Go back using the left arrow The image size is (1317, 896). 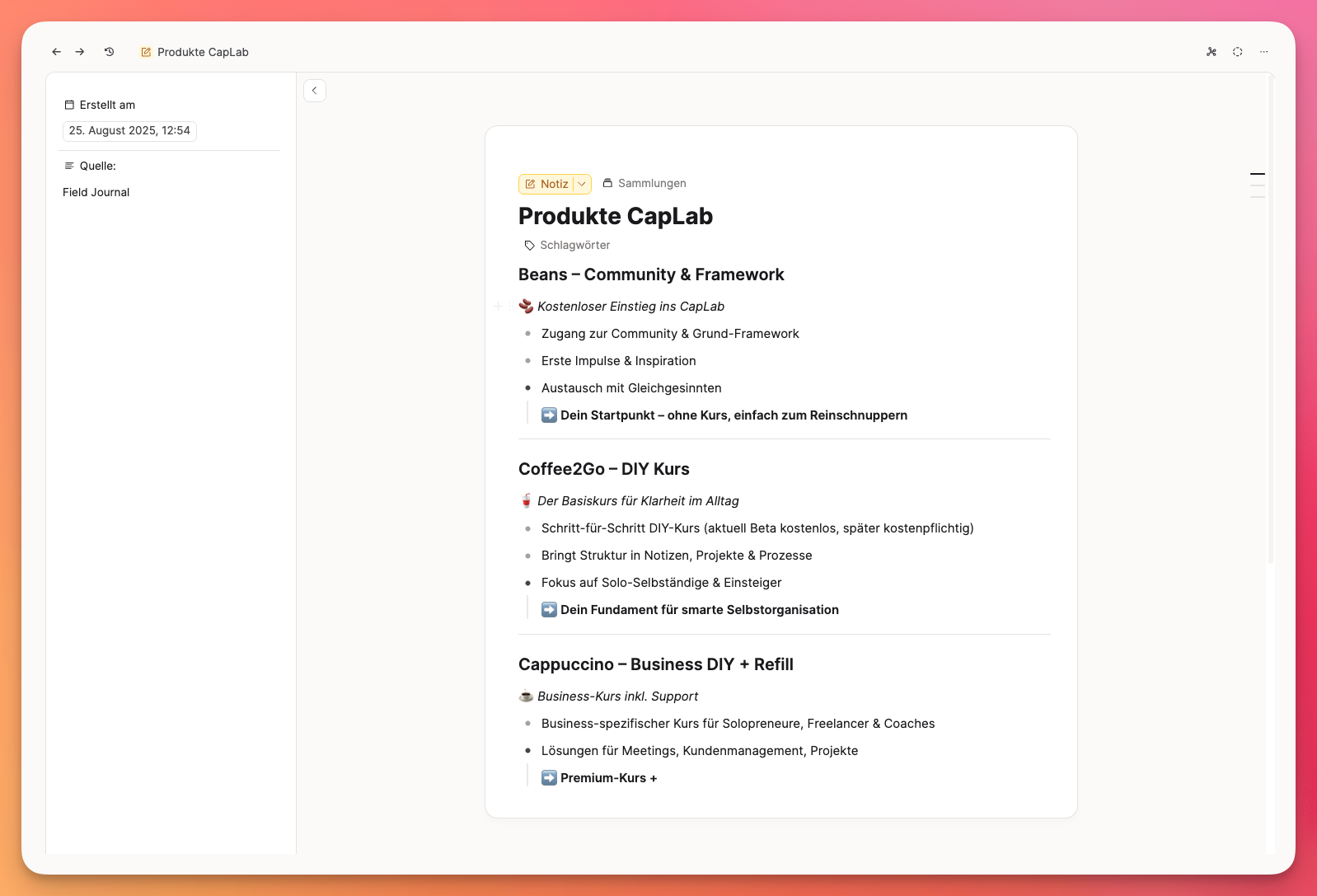click(56, 52)
